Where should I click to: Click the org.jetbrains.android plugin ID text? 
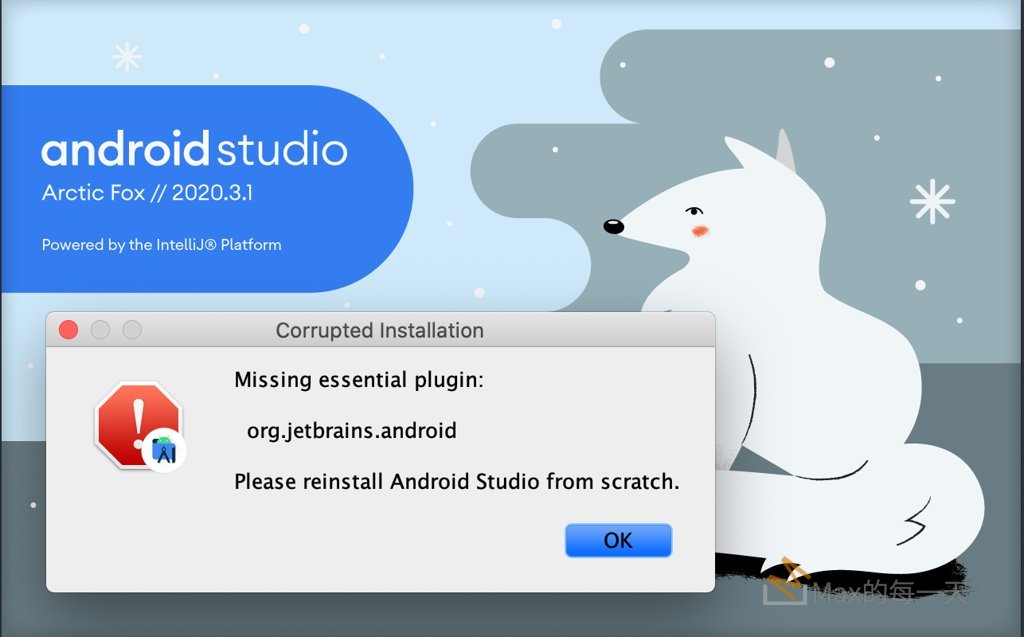(x=351, y=431)
